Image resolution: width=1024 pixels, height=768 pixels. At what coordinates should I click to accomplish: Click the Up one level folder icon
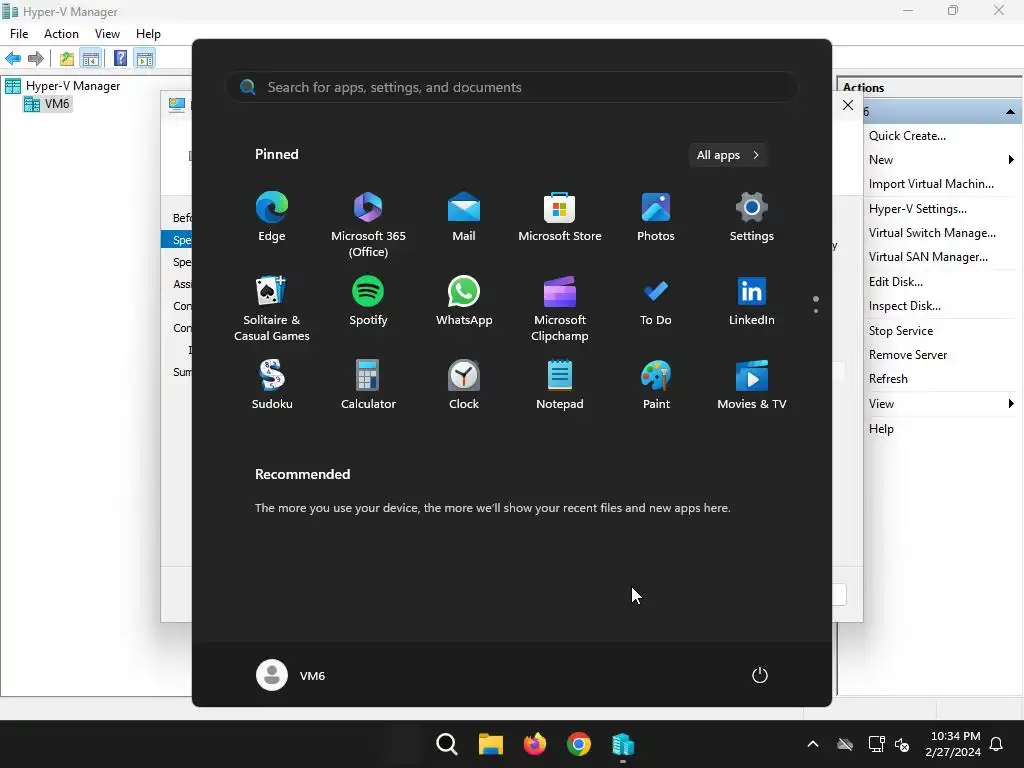pos(67,59)
